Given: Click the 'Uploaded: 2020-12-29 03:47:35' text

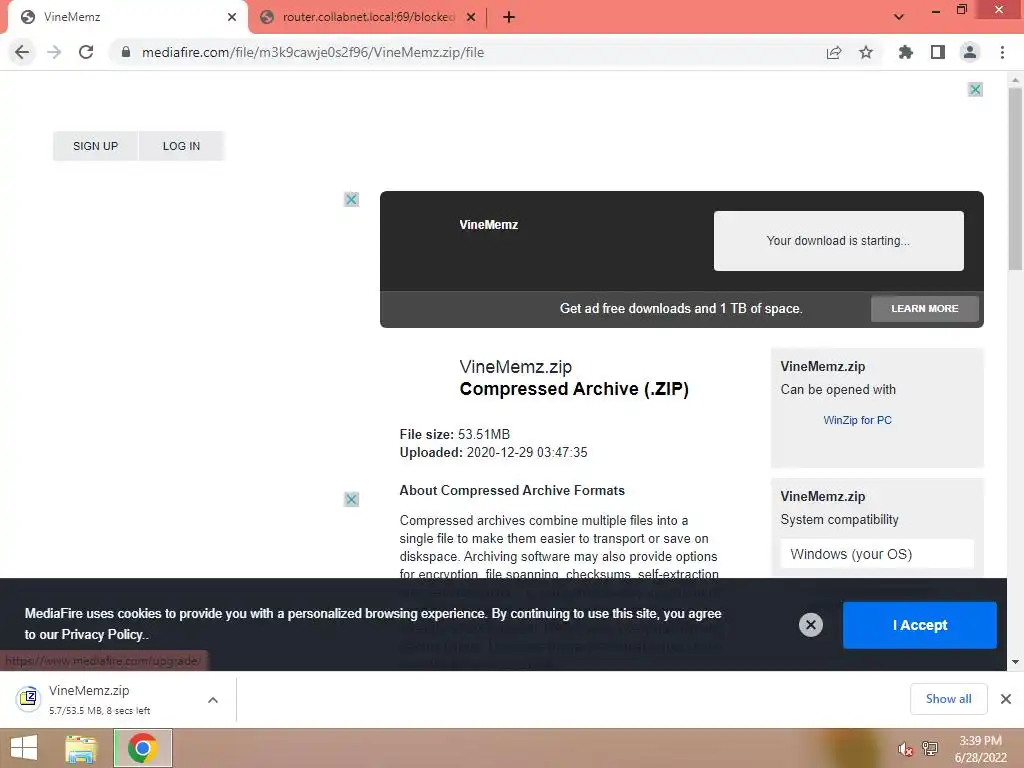Looking at the screenshot, I should [493, 453].
